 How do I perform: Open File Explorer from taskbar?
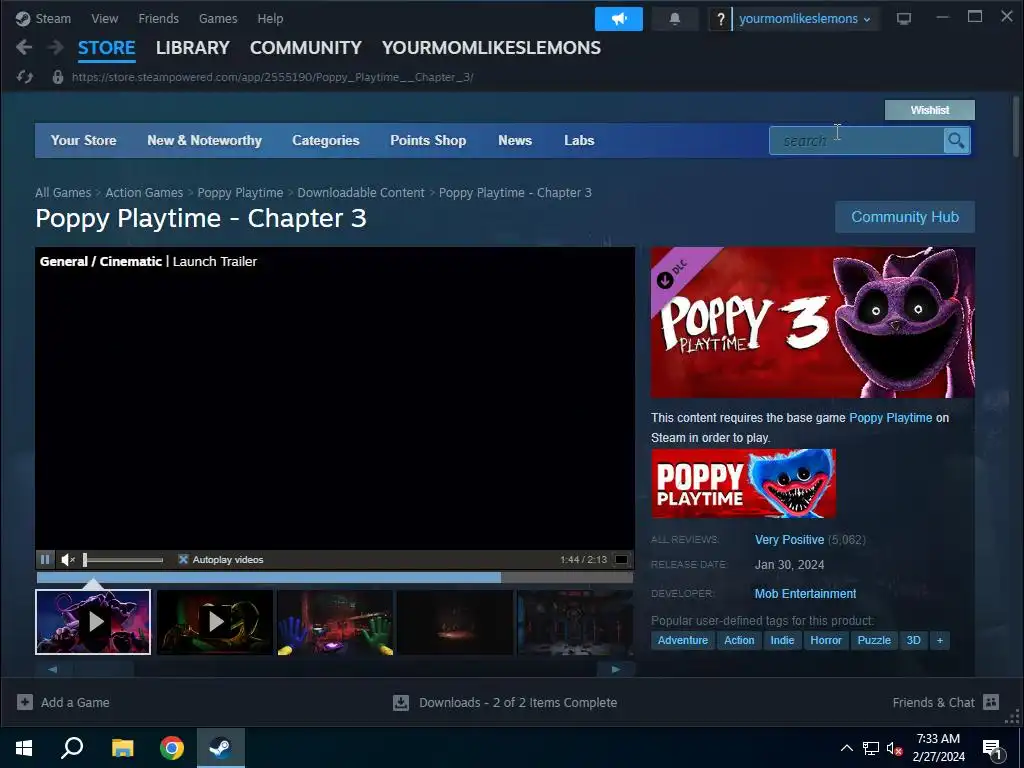pos(122,748)
